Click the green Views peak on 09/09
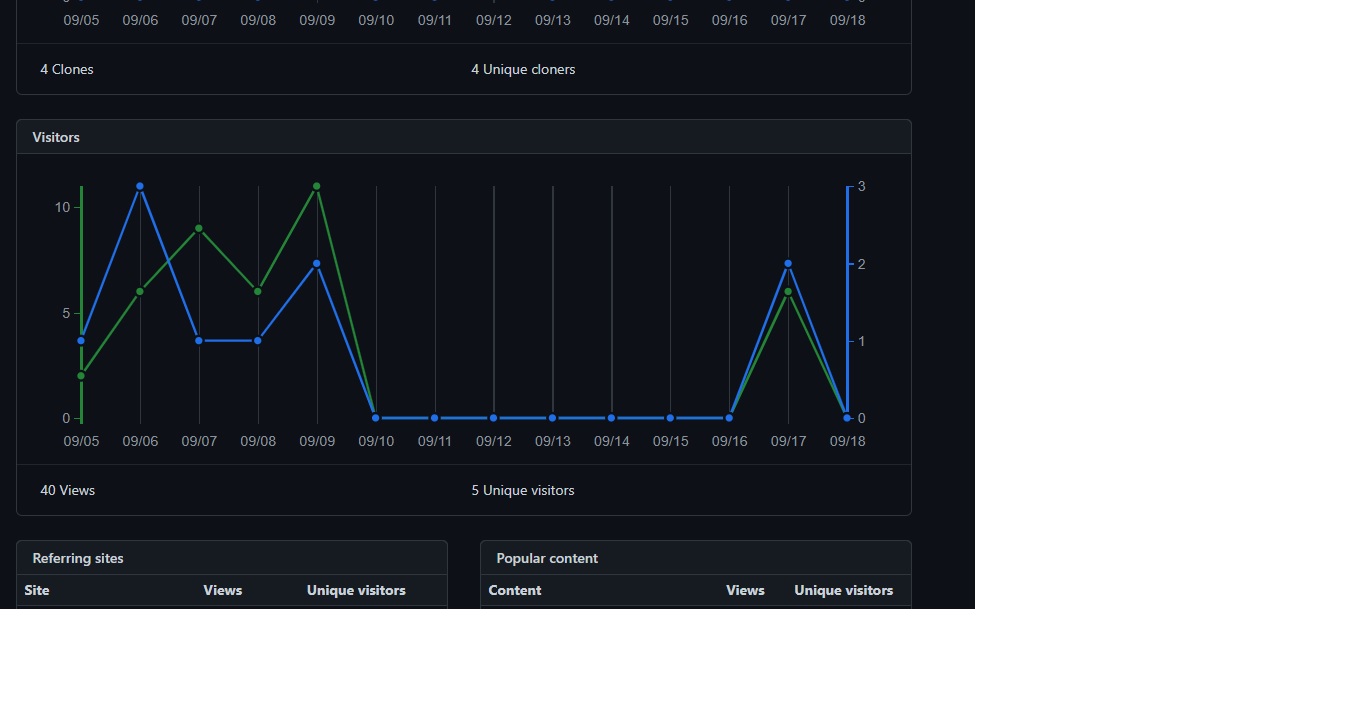 tap(317, 185)
